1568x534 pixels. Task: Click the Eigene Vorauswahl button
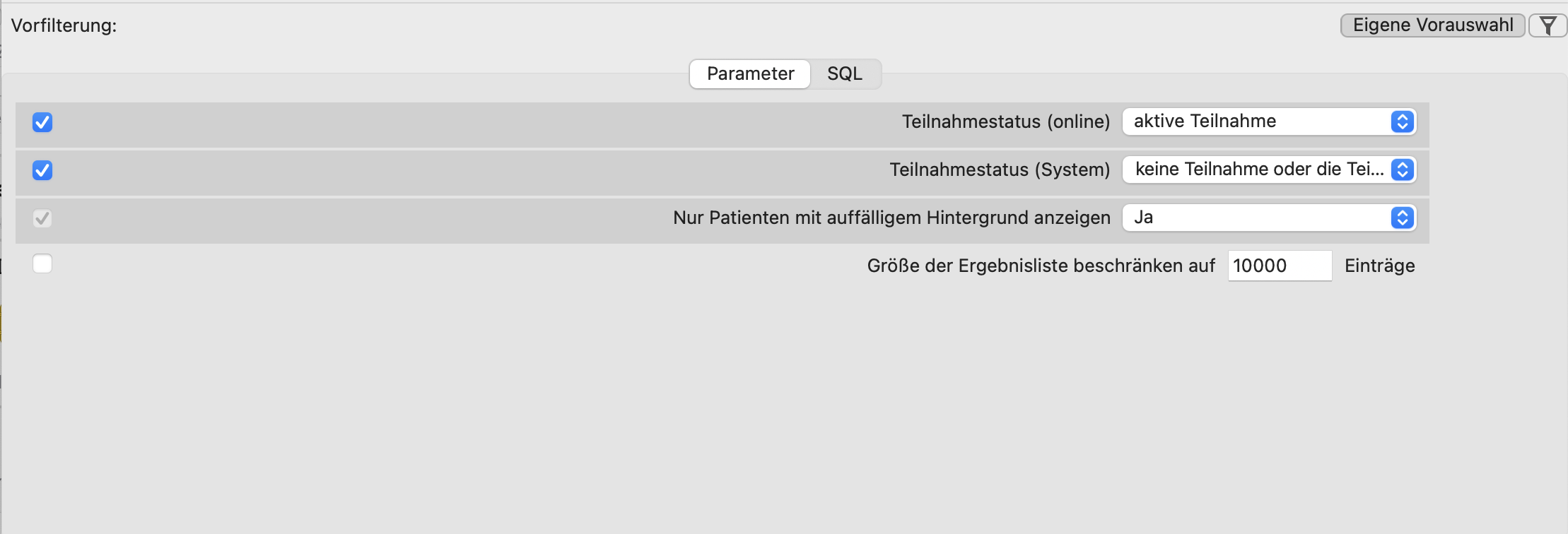(x=1433, y=25)
